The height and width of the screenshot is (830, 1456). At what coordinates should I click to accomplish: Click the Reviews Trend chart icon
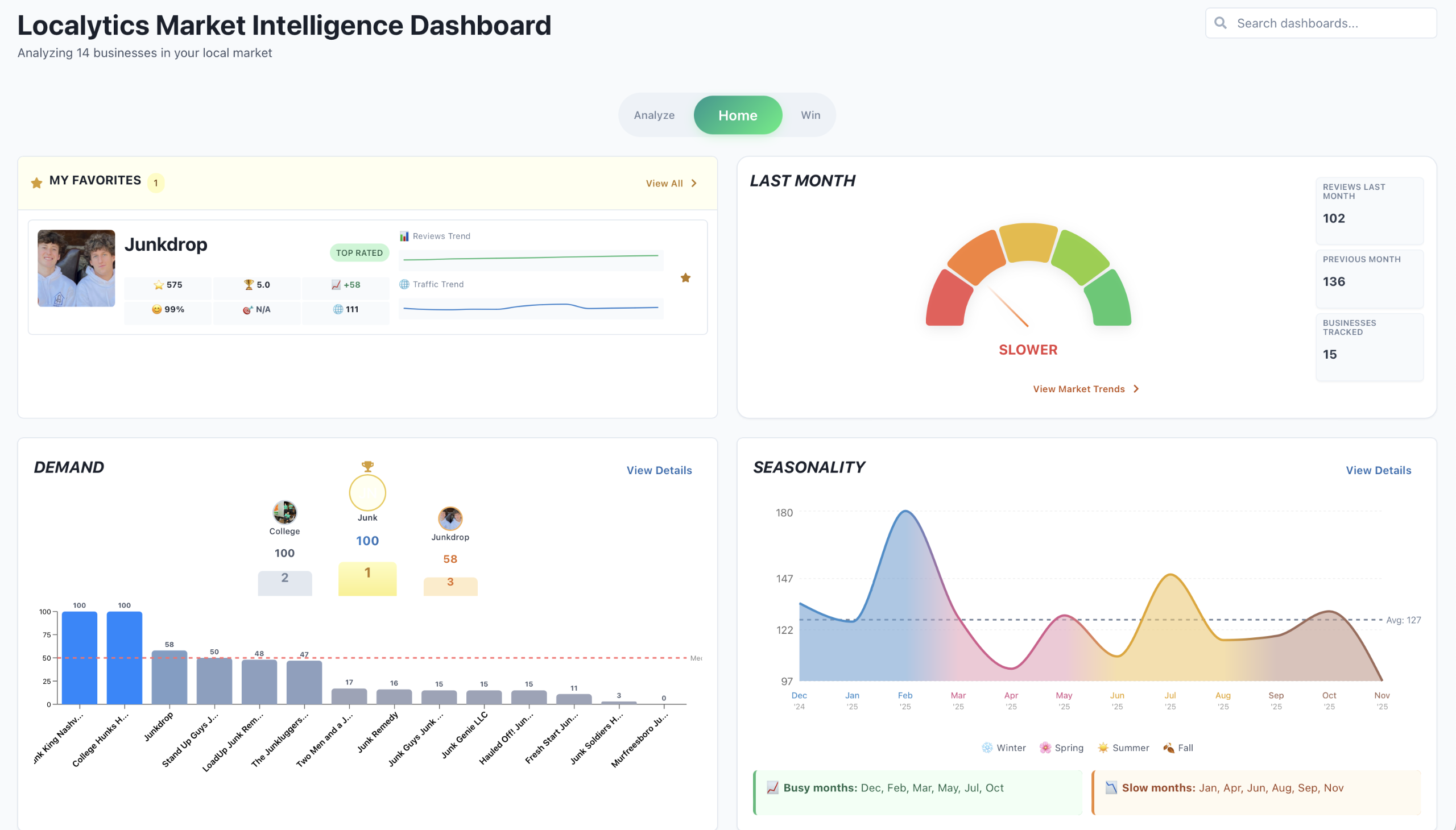[406, 235]
